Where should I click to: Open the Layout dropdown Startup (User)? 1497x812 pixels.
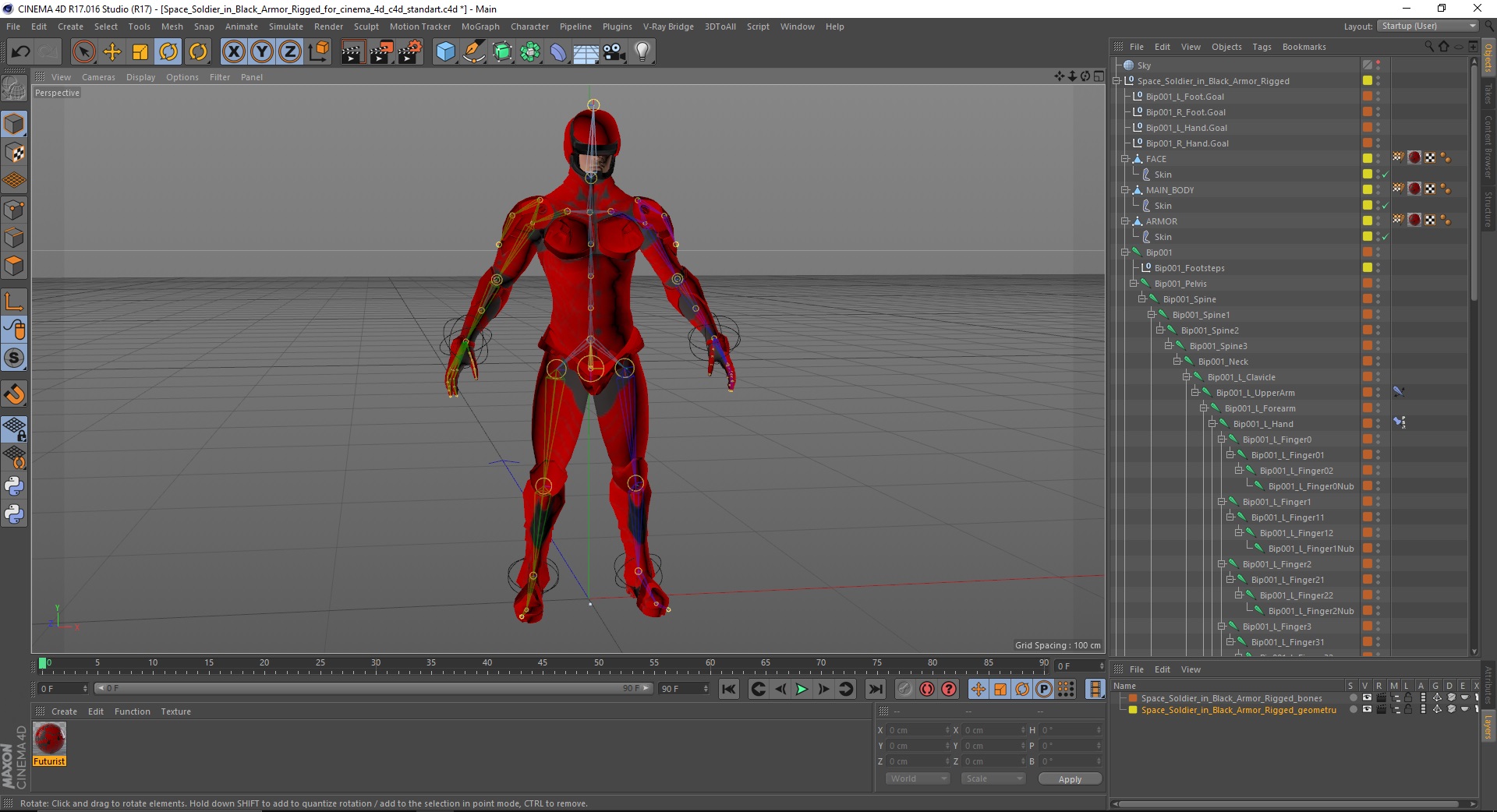1427,26
